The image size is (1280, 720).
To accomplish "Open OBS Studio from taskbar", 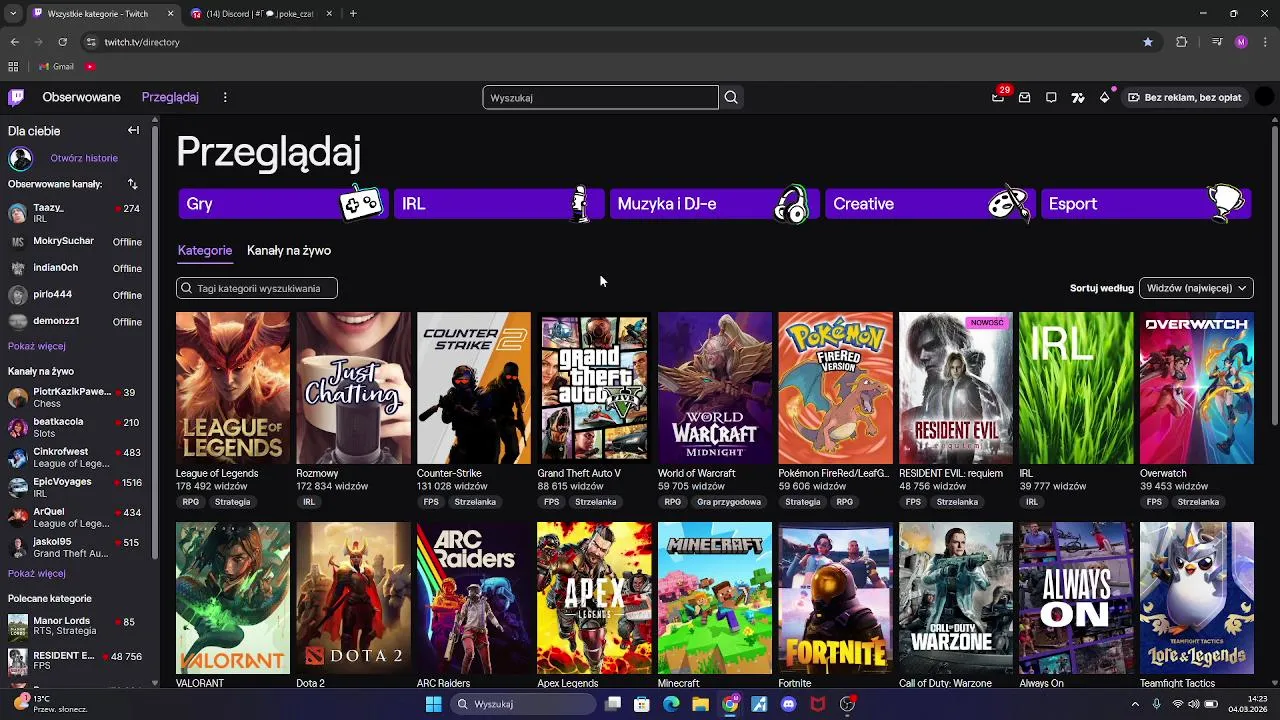I will coord(848,704).
